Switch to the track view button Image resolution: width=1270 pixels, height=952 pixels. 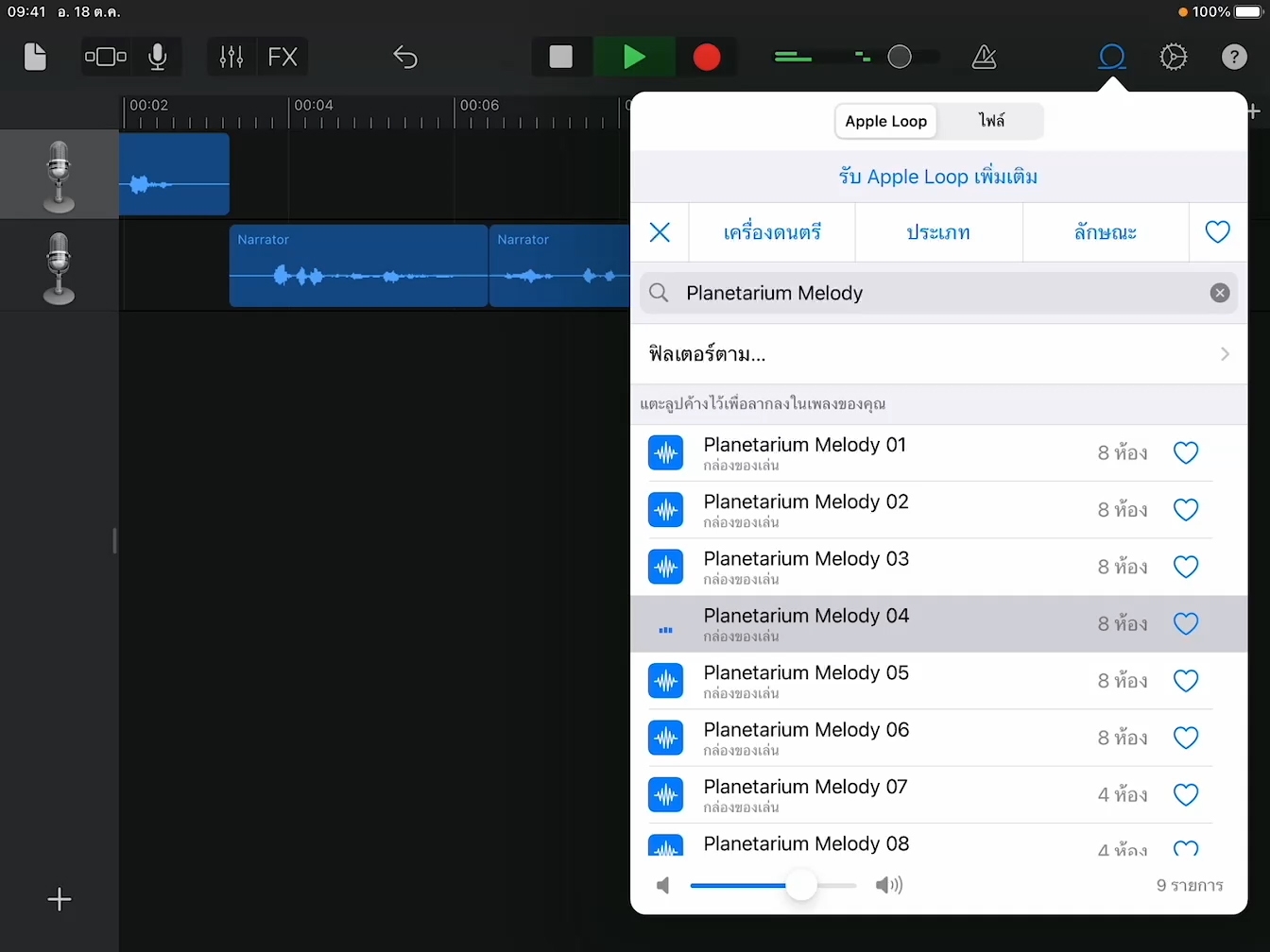pos(106,57)
